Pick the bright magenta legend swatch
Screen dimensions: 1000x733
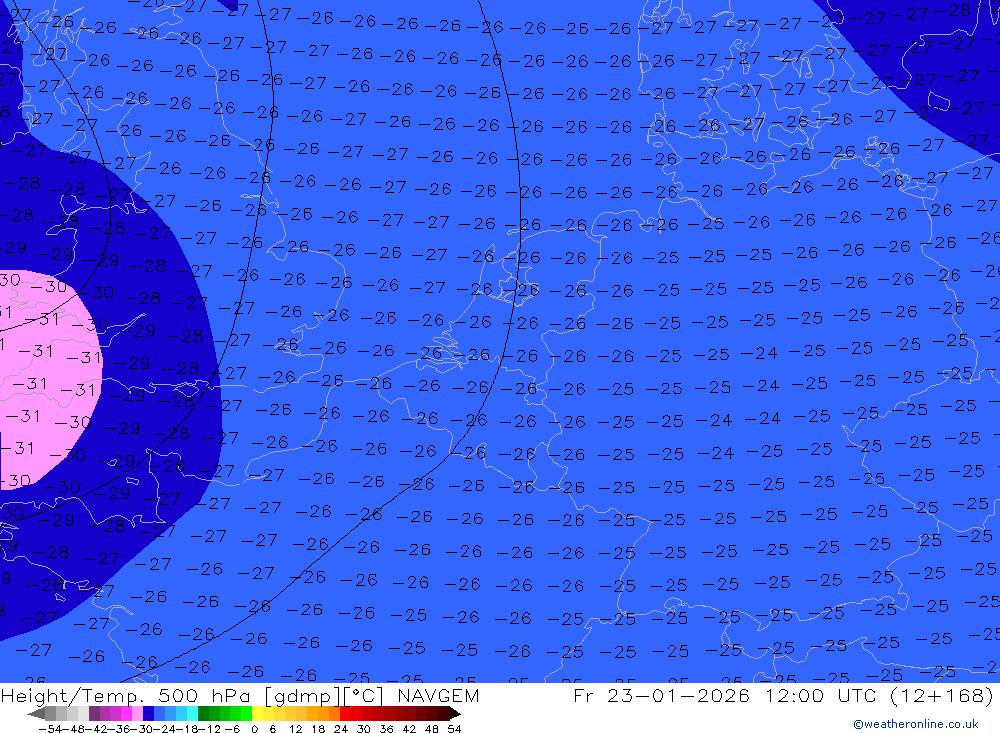[126, 714]
